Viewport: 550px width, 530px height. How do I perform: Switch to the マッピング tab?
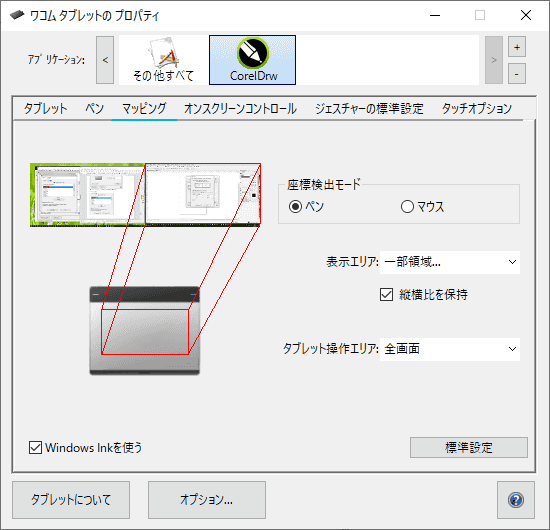coord(144,109)
